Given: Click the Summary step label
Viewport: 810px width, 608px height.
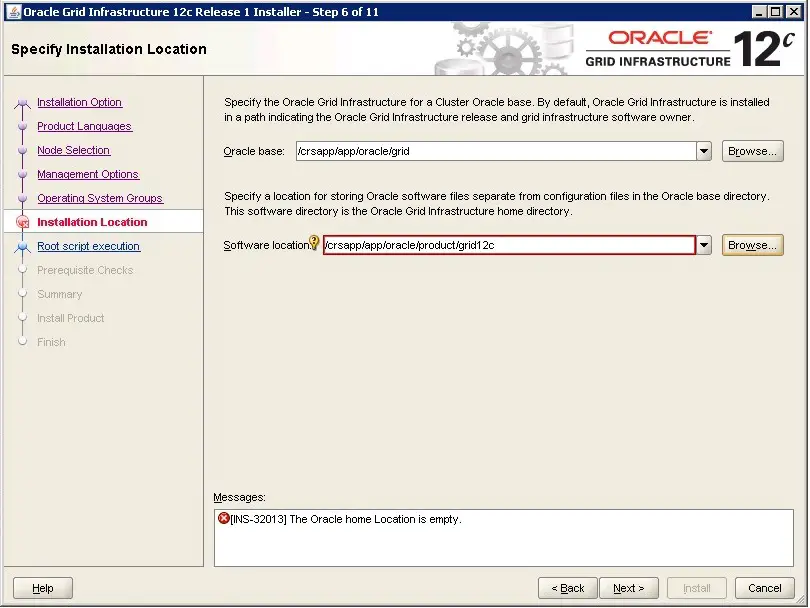Looking at the screenshot, I should coord(60,294).
